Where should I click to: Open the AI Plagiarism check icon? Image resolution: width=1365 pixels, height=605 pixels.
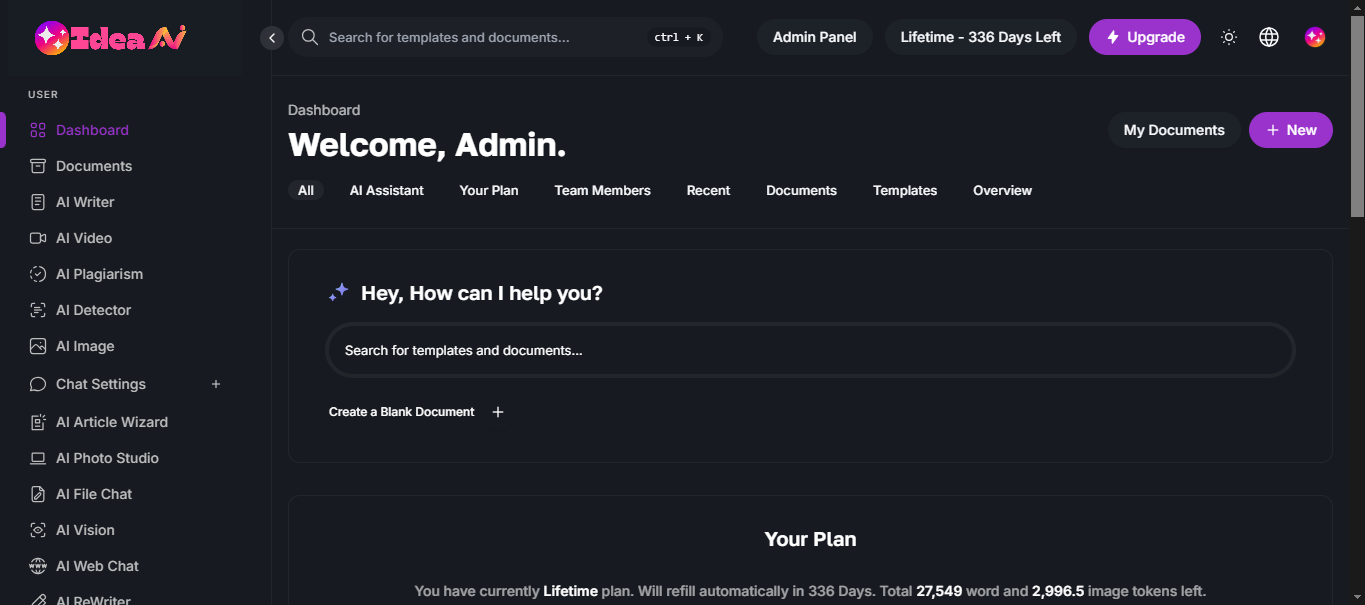tap(38, 274)
